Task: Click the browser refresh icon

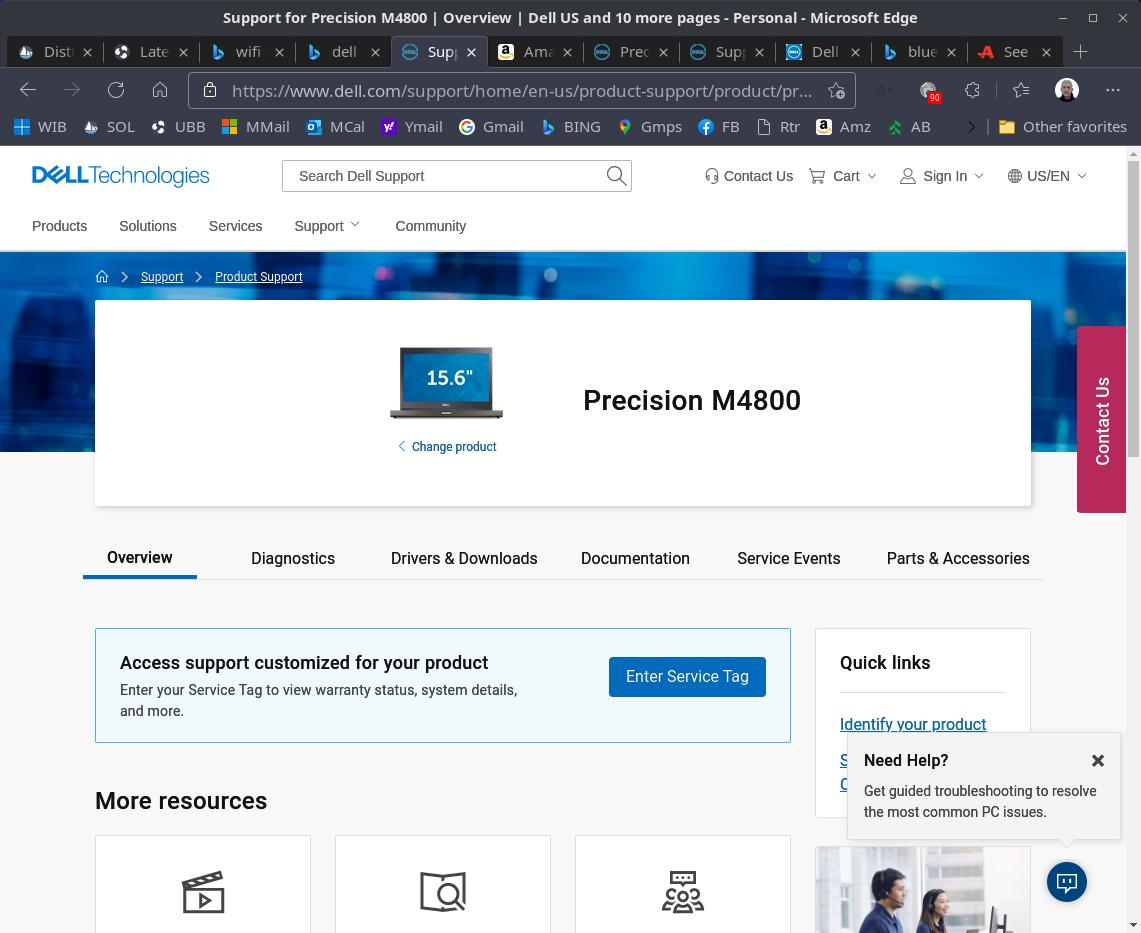Action: [x=116, y=90]
